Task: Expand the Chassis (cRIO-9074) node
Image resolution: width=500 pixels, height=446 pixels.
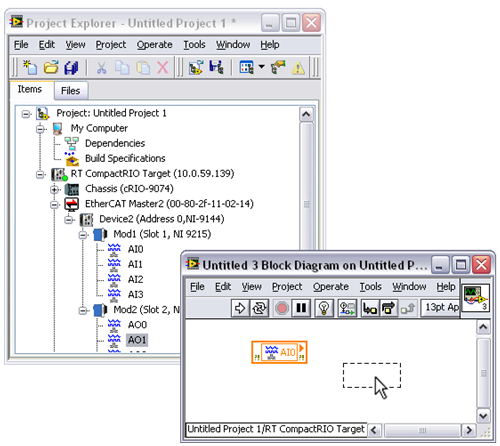Action: (x=54, y=189)
